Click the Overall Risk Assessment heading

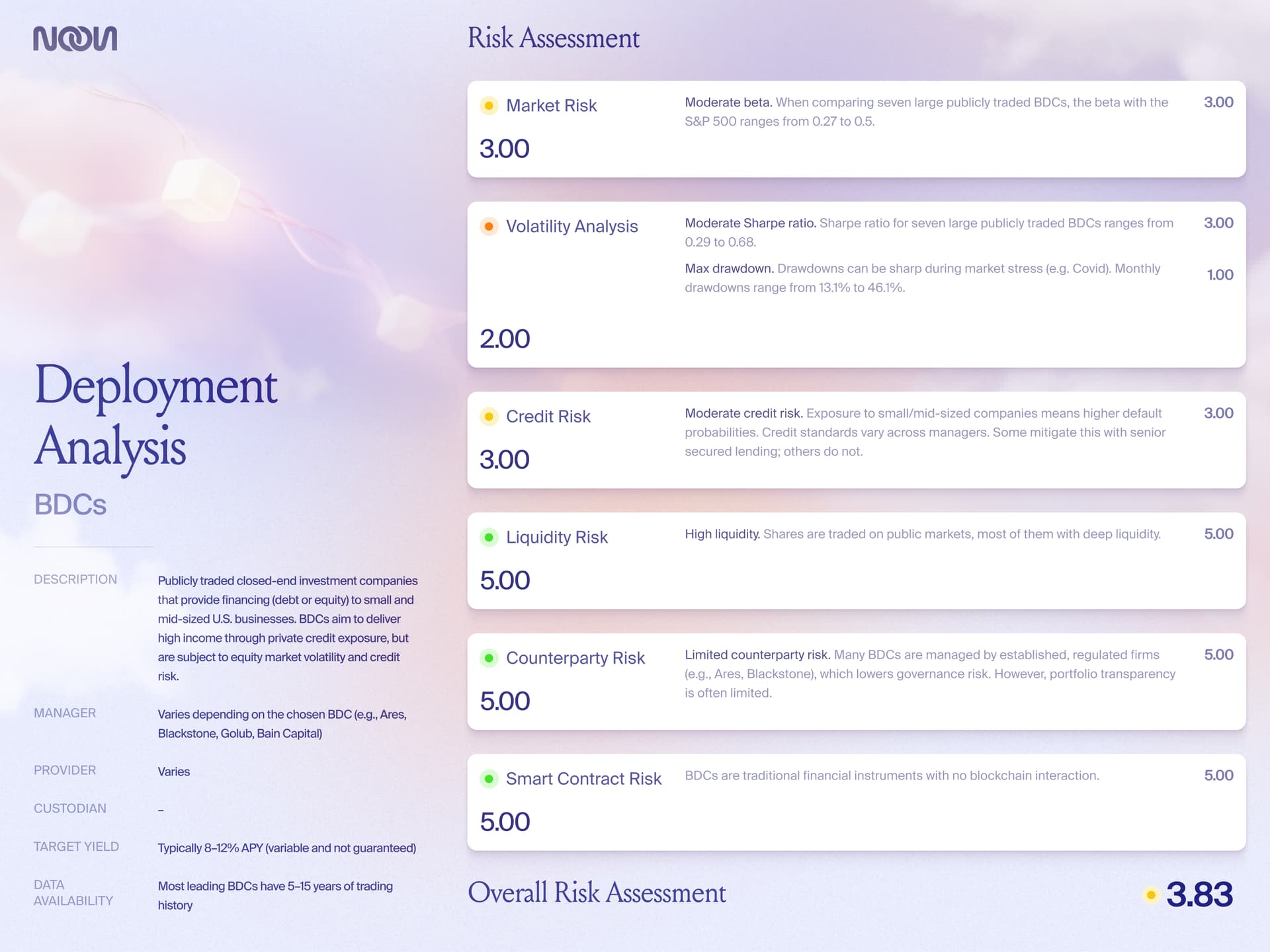597,892
